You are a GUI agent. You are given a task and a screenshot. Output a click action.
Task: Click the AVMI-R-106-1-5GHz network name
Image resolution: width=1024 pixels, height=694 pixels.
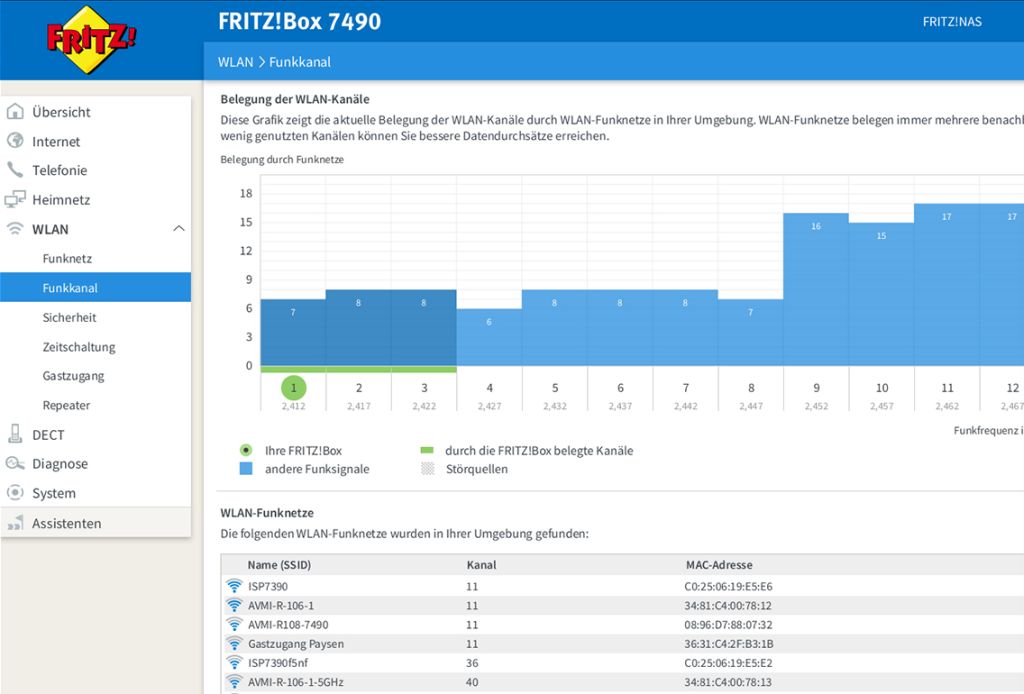click(x=296, y=682)
